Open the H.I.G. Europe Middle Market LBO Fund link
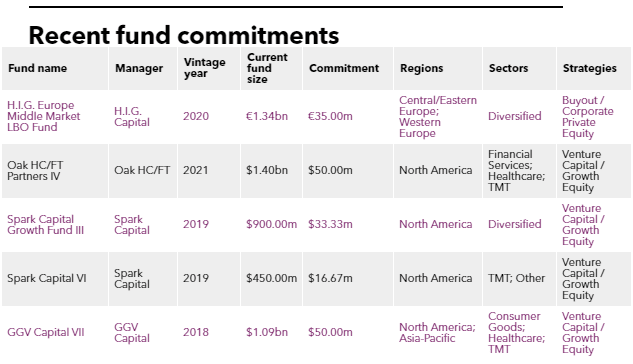 (x=44, y=116)
